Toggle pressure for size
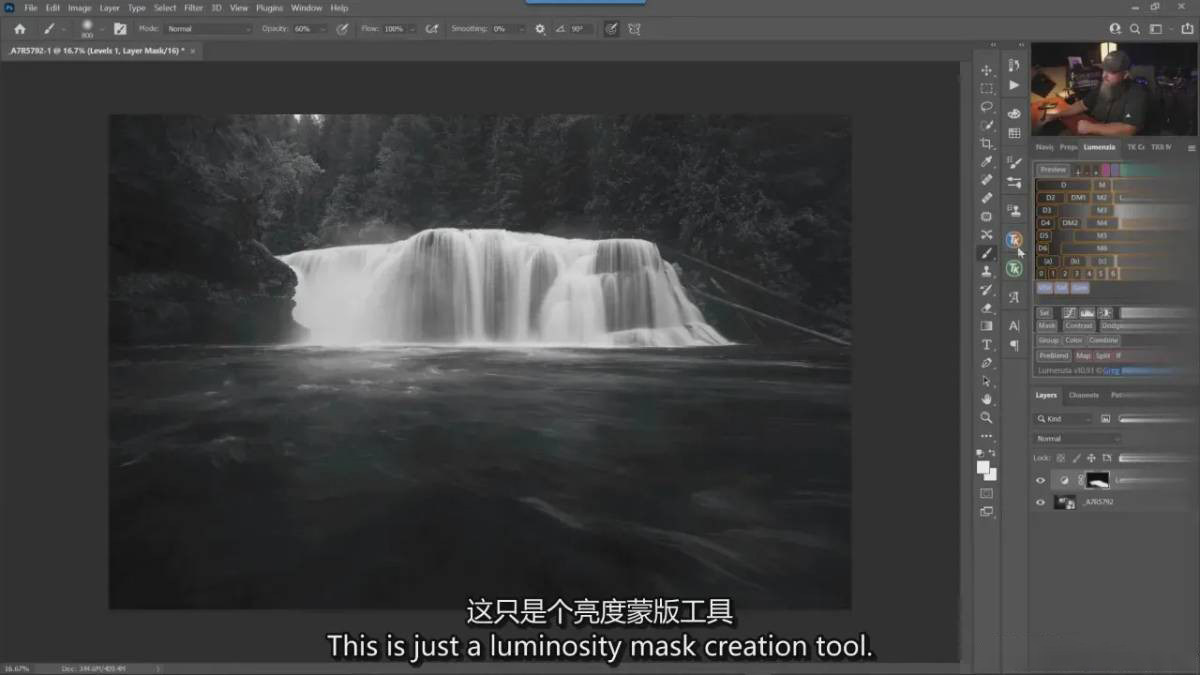 pos(609,29)
